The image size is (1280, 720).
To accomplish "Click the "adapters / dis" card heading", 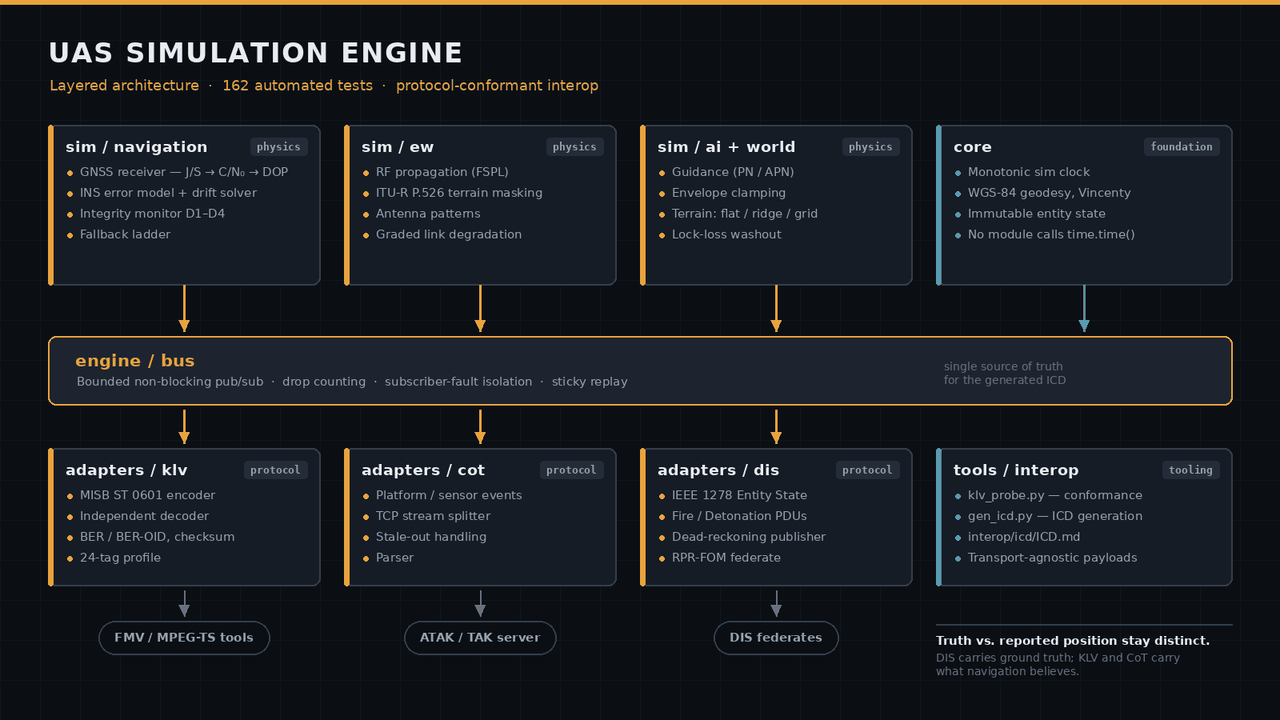I will 719,470.
